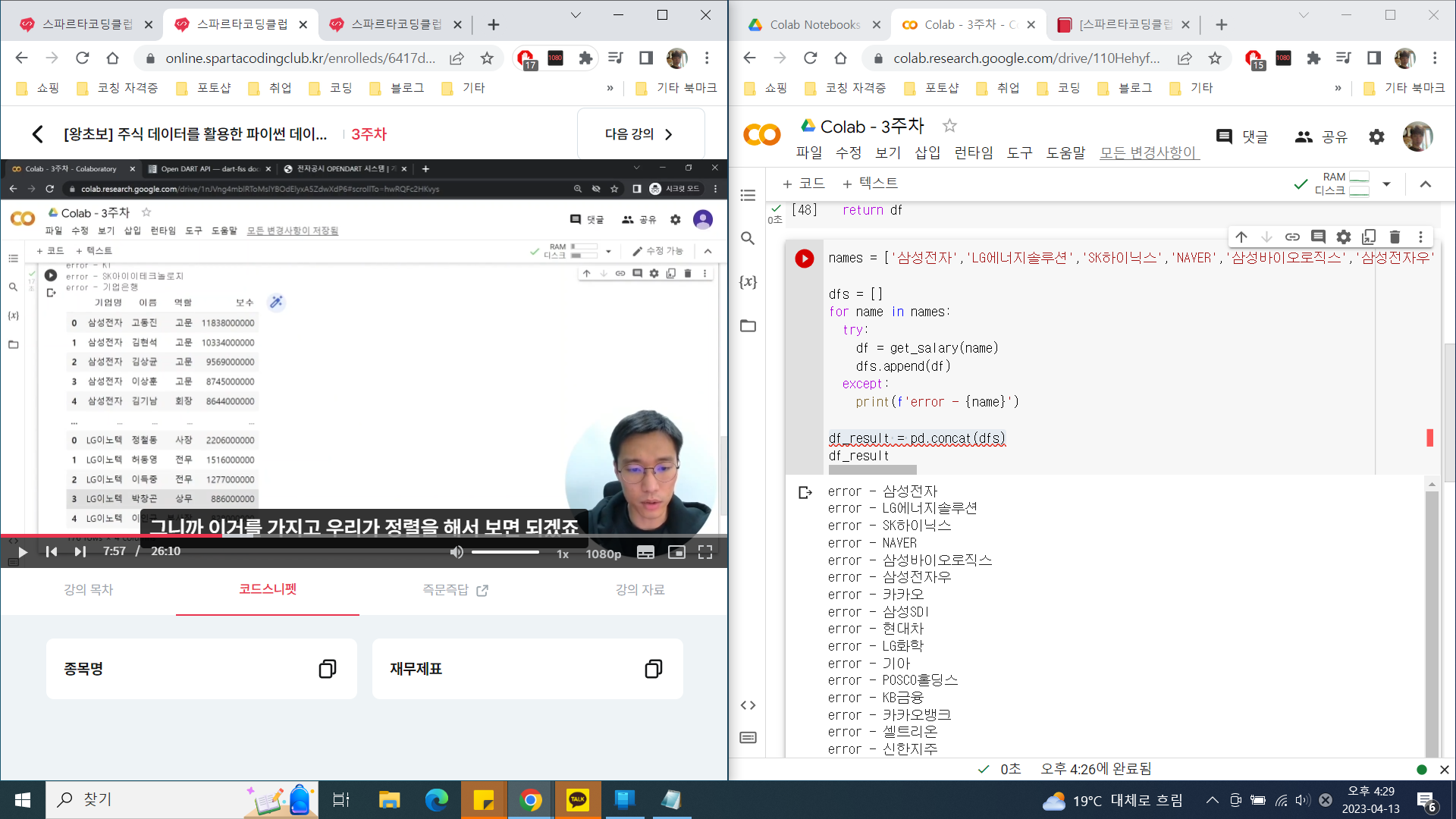Go back with left chevron beside lecture title
The height and width of the screenshot is (819, 1456).
click(x=38, y=134)
